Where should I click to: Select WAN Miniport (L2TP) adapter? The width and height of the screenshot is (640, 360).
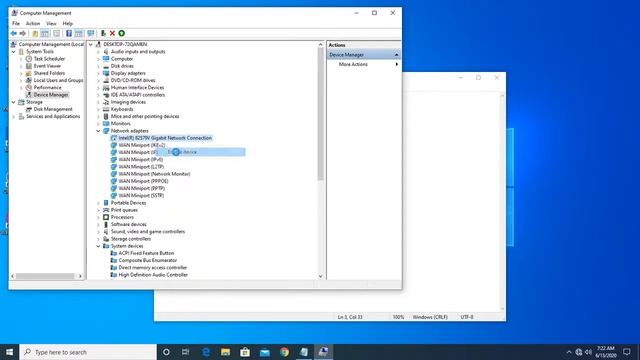[141, 167]
